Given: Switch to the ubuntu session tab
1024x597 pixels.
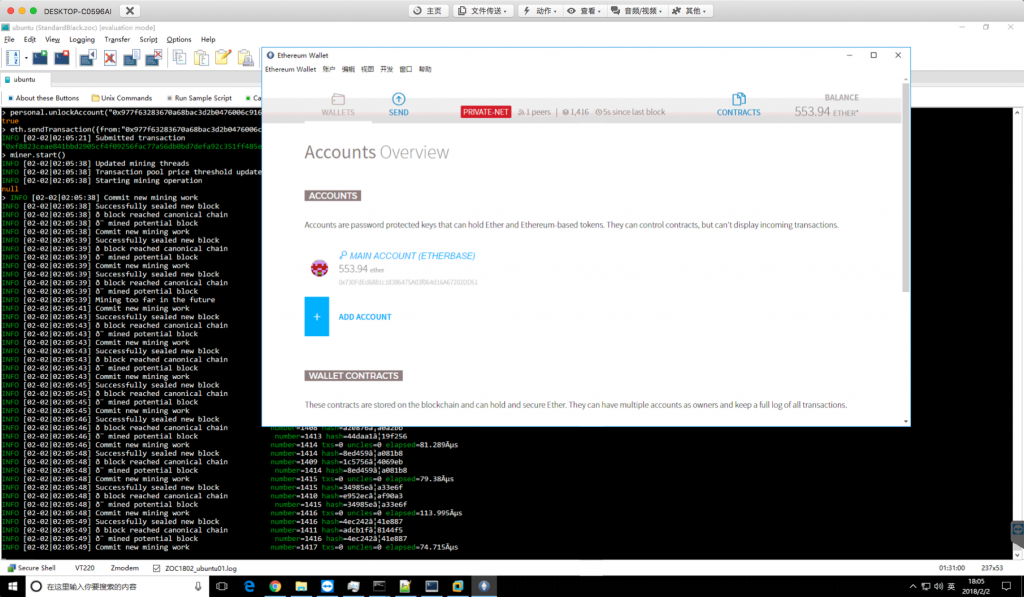Looking at the screenshot, I should point(24,80).
